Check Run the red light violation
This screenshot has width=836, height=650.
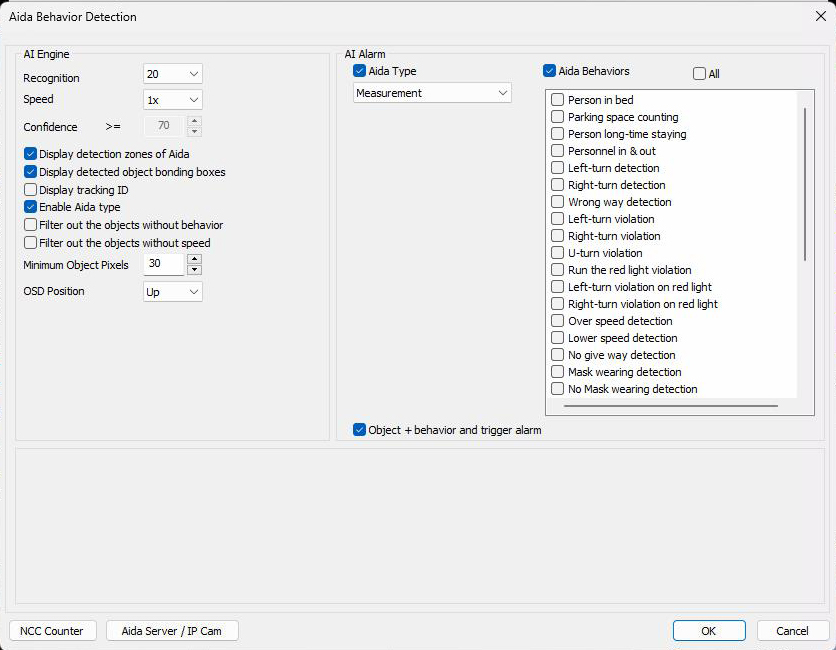[557, 270]
